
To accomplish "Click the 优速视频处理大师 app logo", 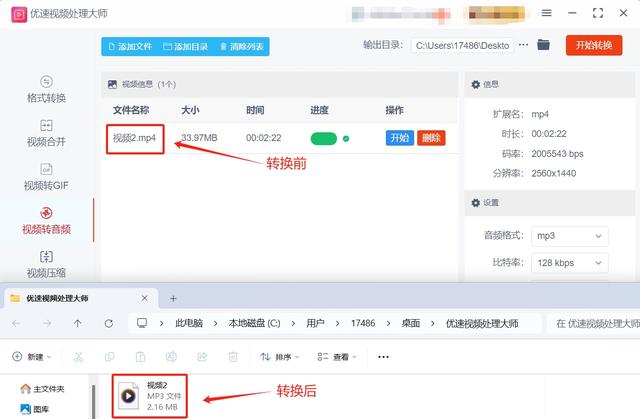I will pos(19,14).
